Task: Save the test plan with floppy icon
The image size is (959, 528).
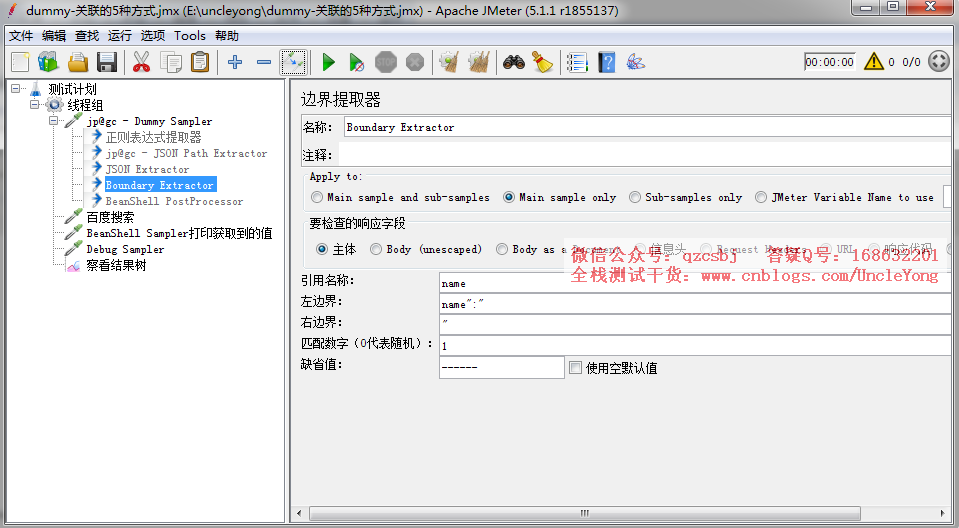Action: coord(107,62)
